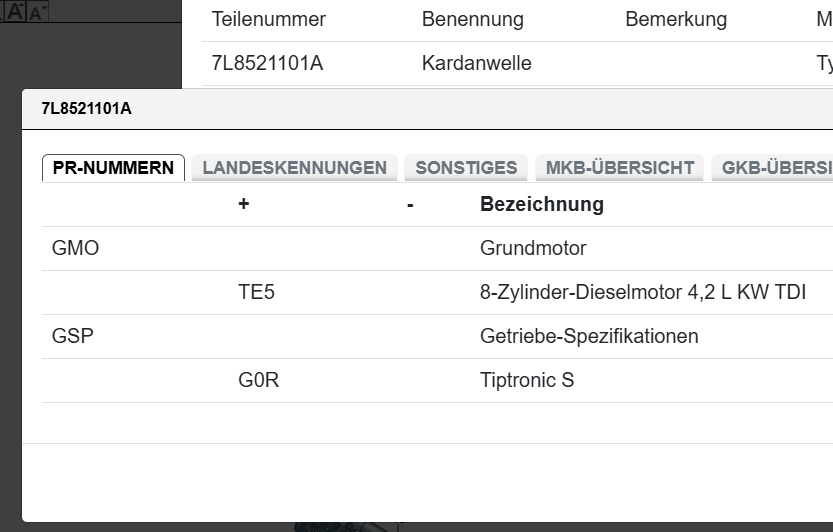Click the Tiptronic S description
This screenshot has width=833, height=532.
tap(527, 381)
